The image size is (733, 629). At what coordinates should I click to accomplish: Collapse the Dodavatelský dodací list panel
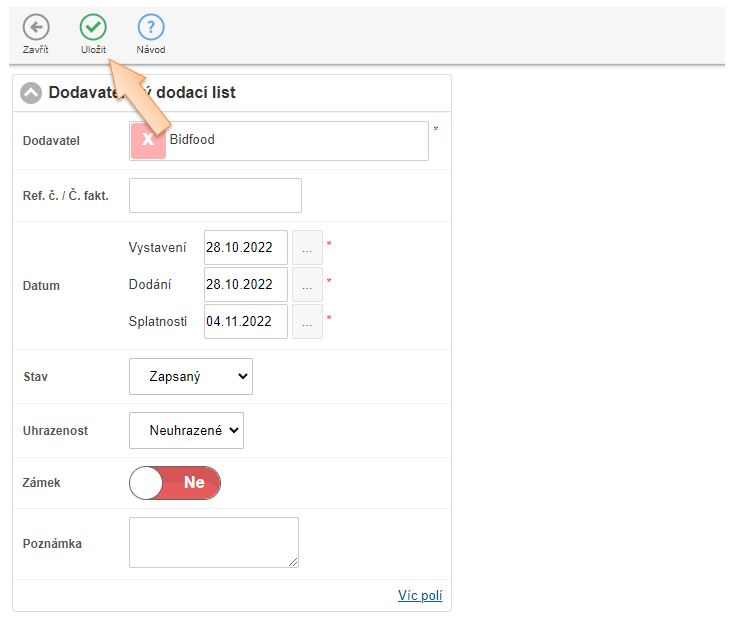pyautogui.click(x=31, y=93)
